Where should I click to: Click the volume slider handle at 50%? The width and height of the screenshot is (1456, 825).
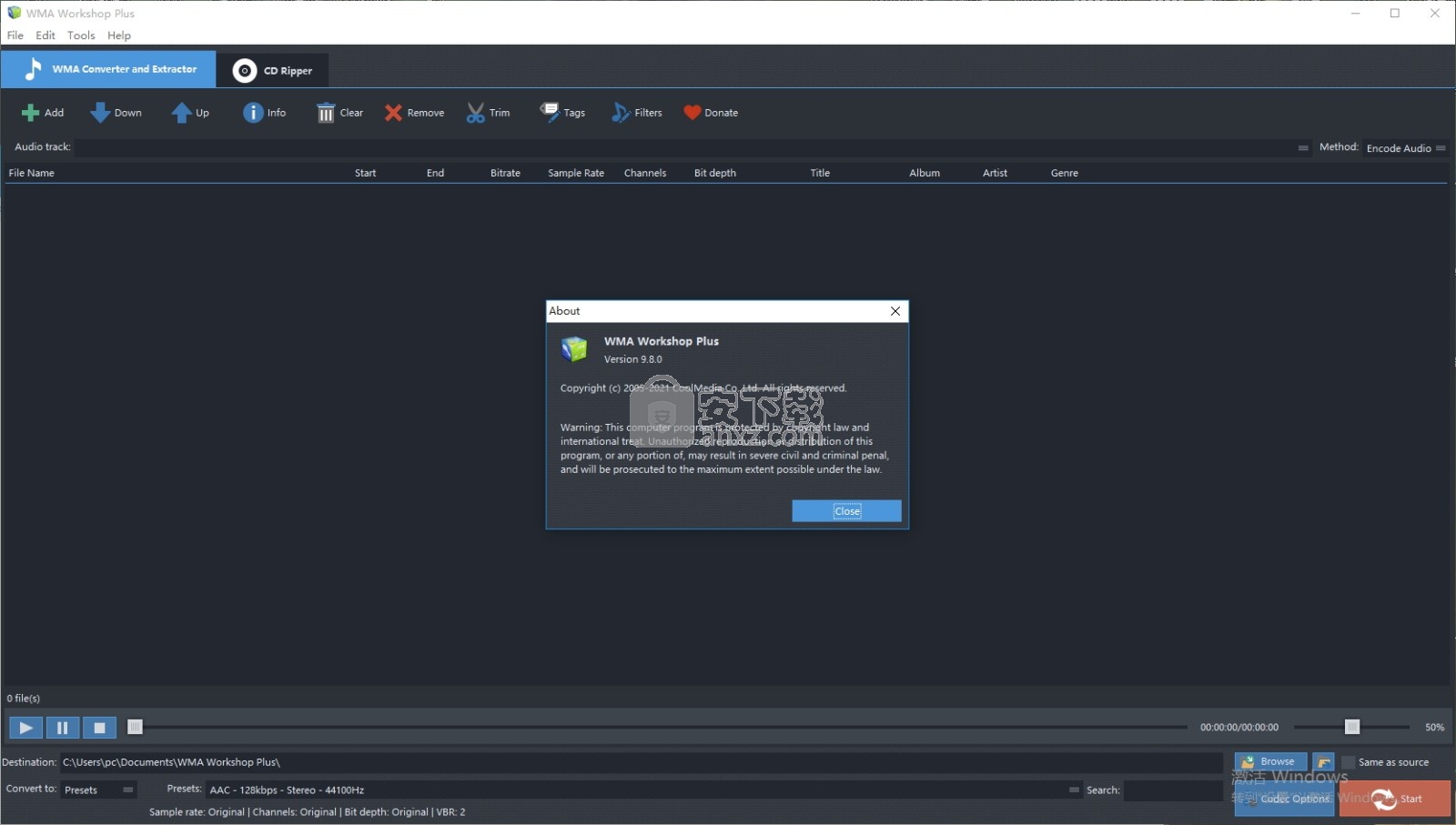tap(1352, 727)
